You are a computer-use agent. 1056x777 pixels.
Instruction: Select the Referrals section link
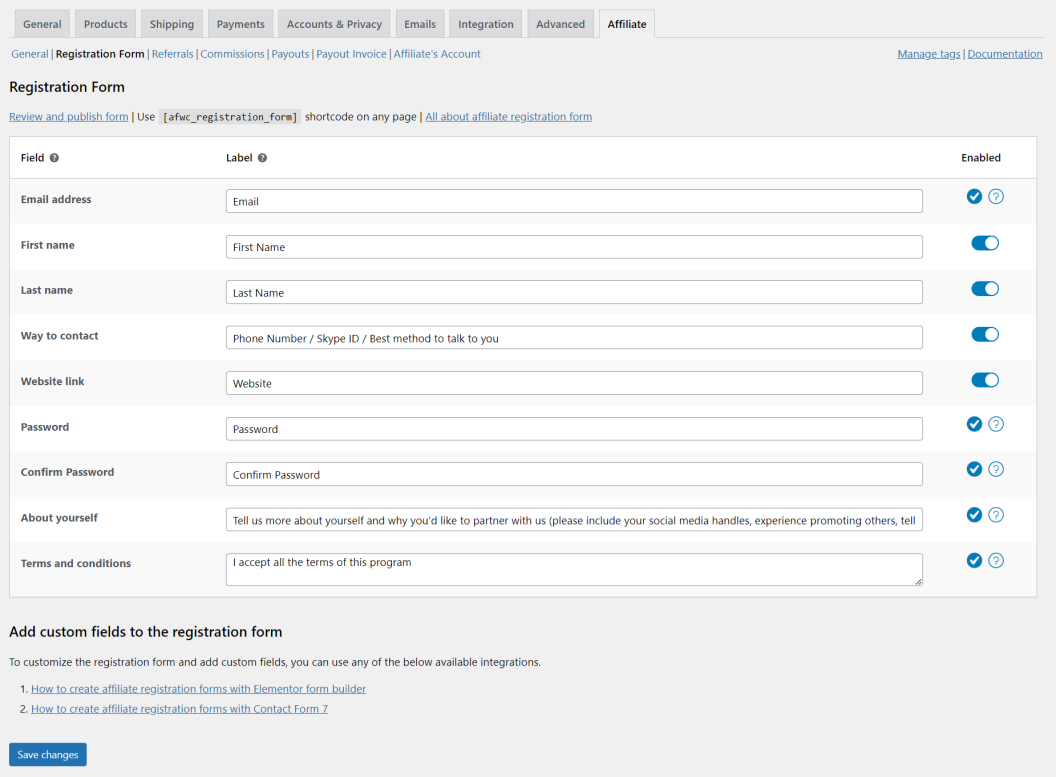pyautogui.click(x=172, y=54)
